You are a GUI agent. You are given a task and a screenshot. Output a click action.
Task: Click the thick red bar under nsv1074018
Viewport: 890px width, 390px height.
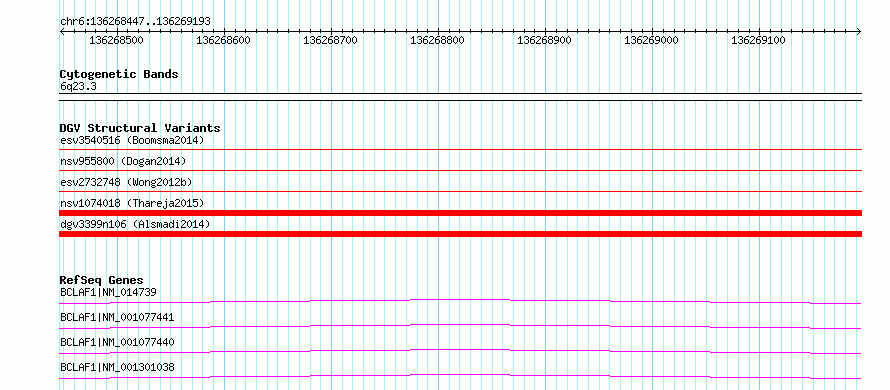coord(460,213)
